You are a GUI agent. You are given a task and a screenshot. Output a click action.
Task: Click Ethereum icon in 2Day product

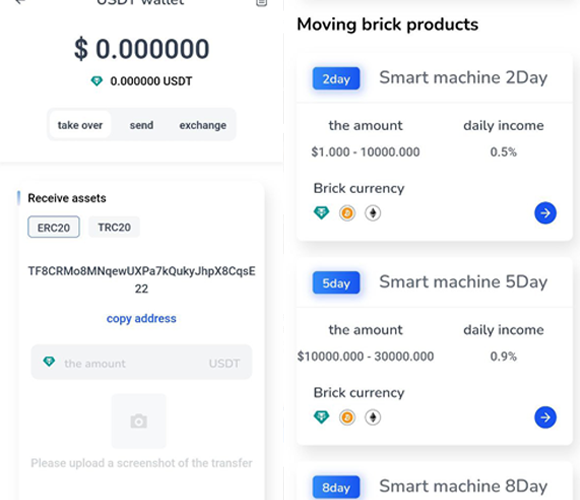pos(373,213)
